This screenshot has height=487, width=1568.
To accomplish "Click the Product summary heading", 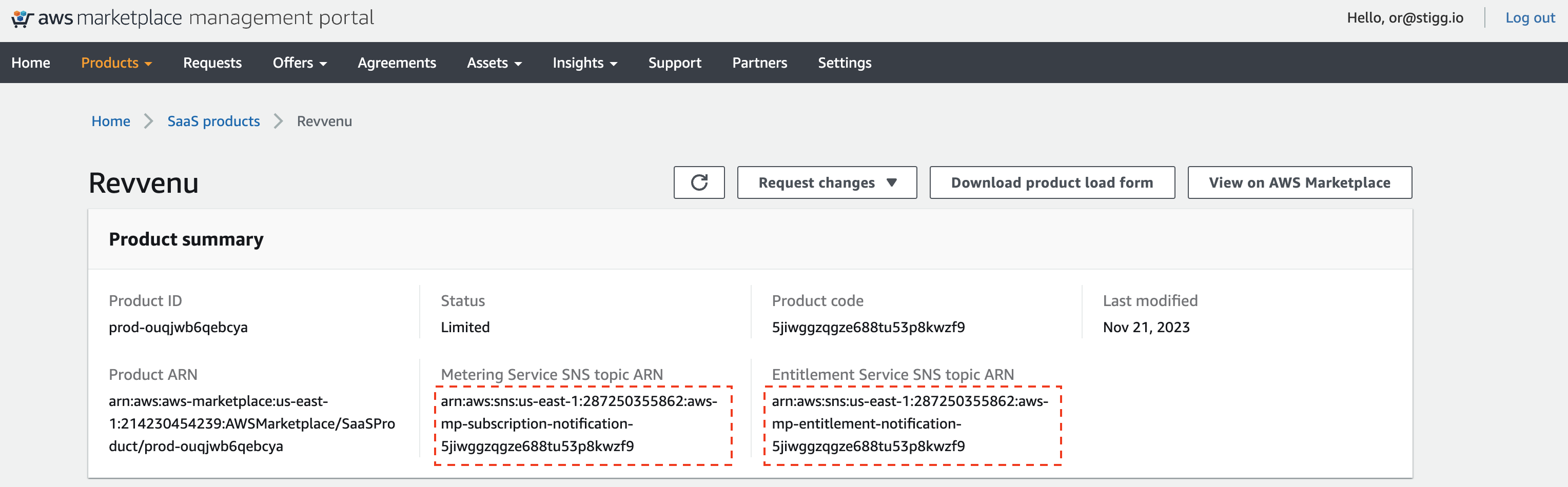I will coord(186,239).
